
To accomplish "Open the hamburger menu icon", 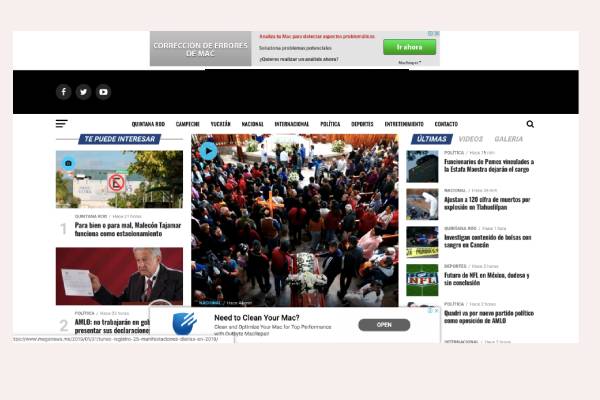I will [x=62, y=124].
